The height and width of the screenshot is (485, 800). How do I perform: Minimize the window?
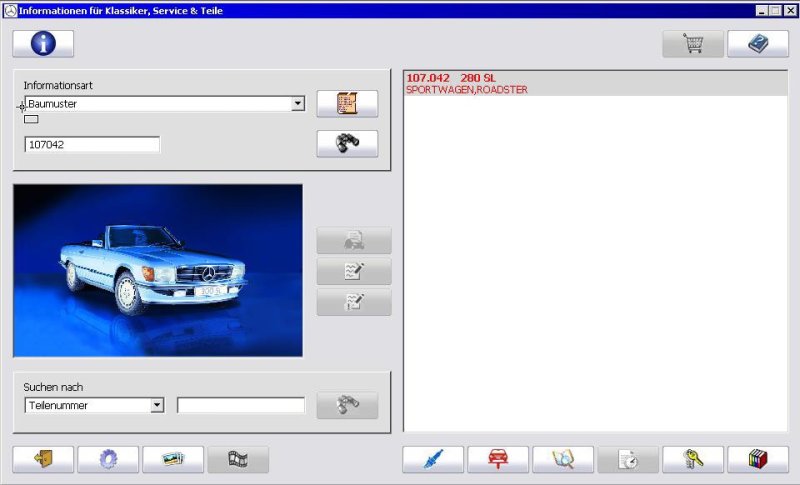[x=762, y=11]
